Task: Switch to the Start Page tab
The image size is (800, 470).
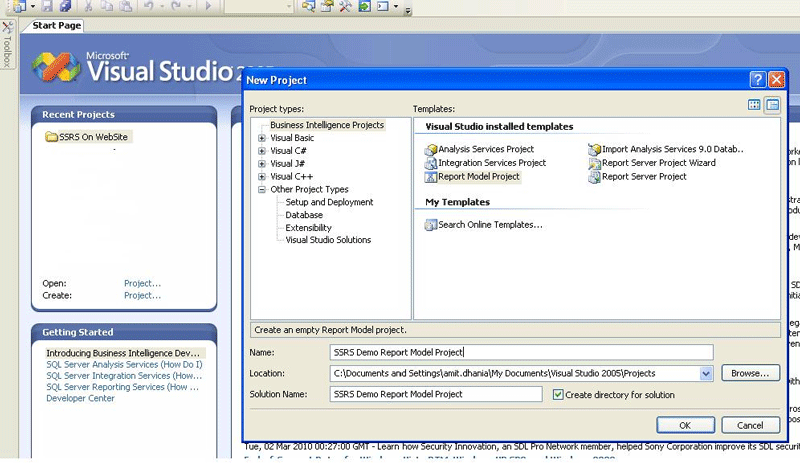Action: point(56,26)
